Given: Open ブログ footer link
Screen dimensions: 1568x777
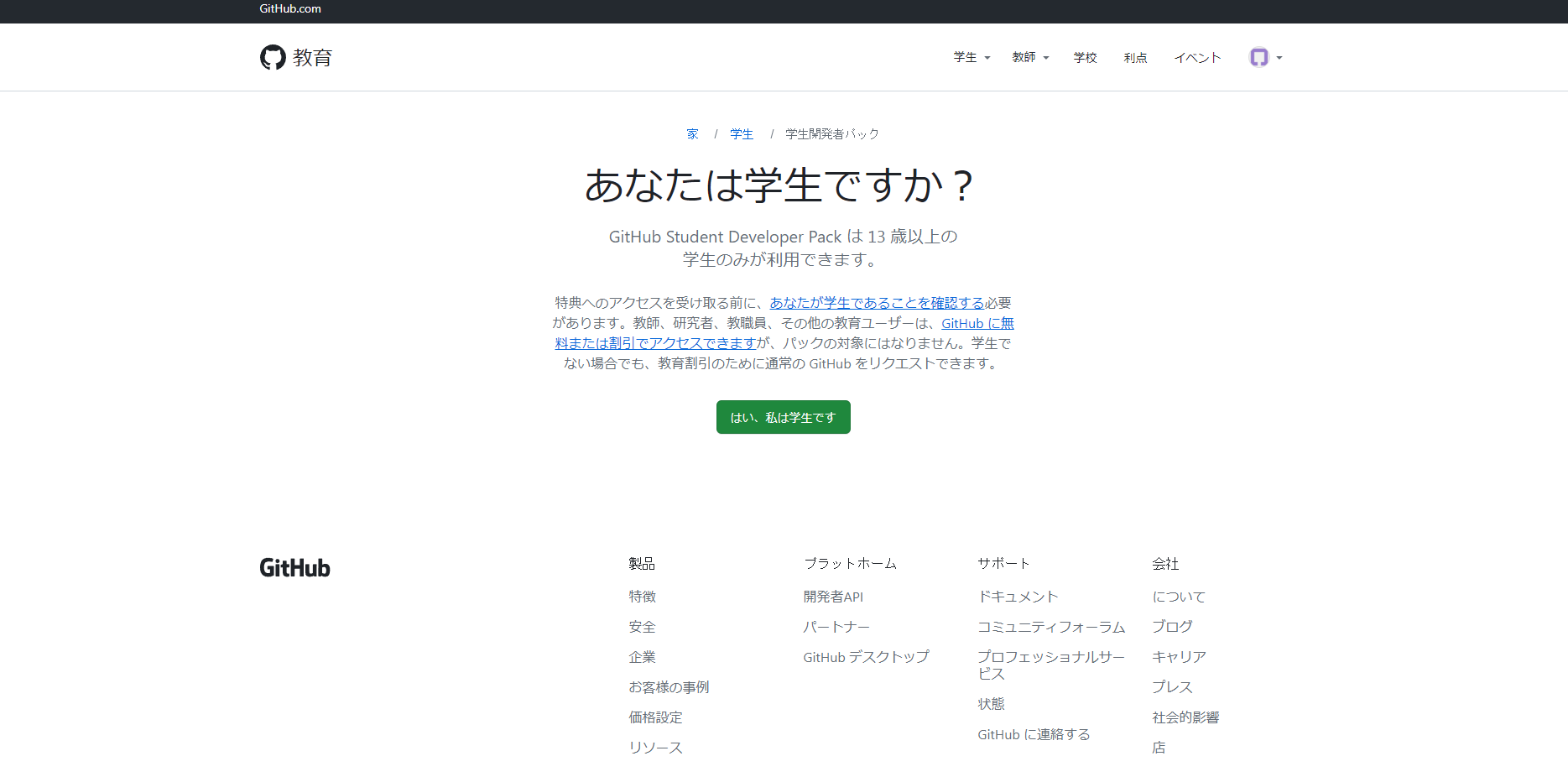Looking at the screenshot, I should coord(1172,627).
